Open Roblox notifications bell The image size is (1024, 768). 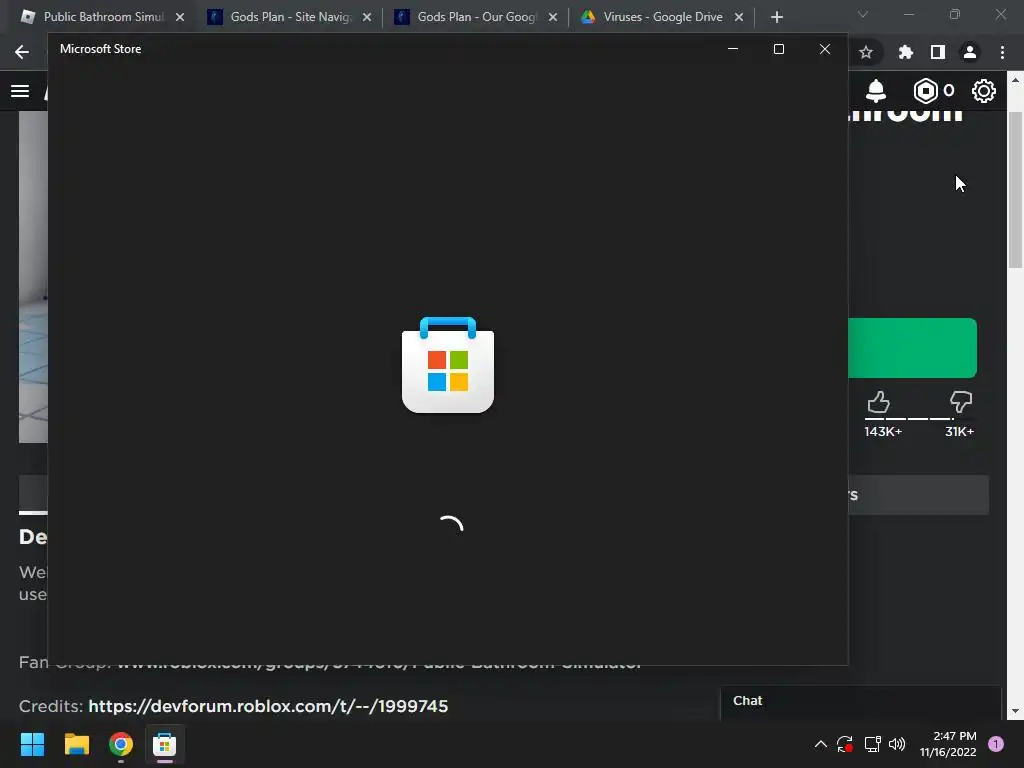[876, 91]
